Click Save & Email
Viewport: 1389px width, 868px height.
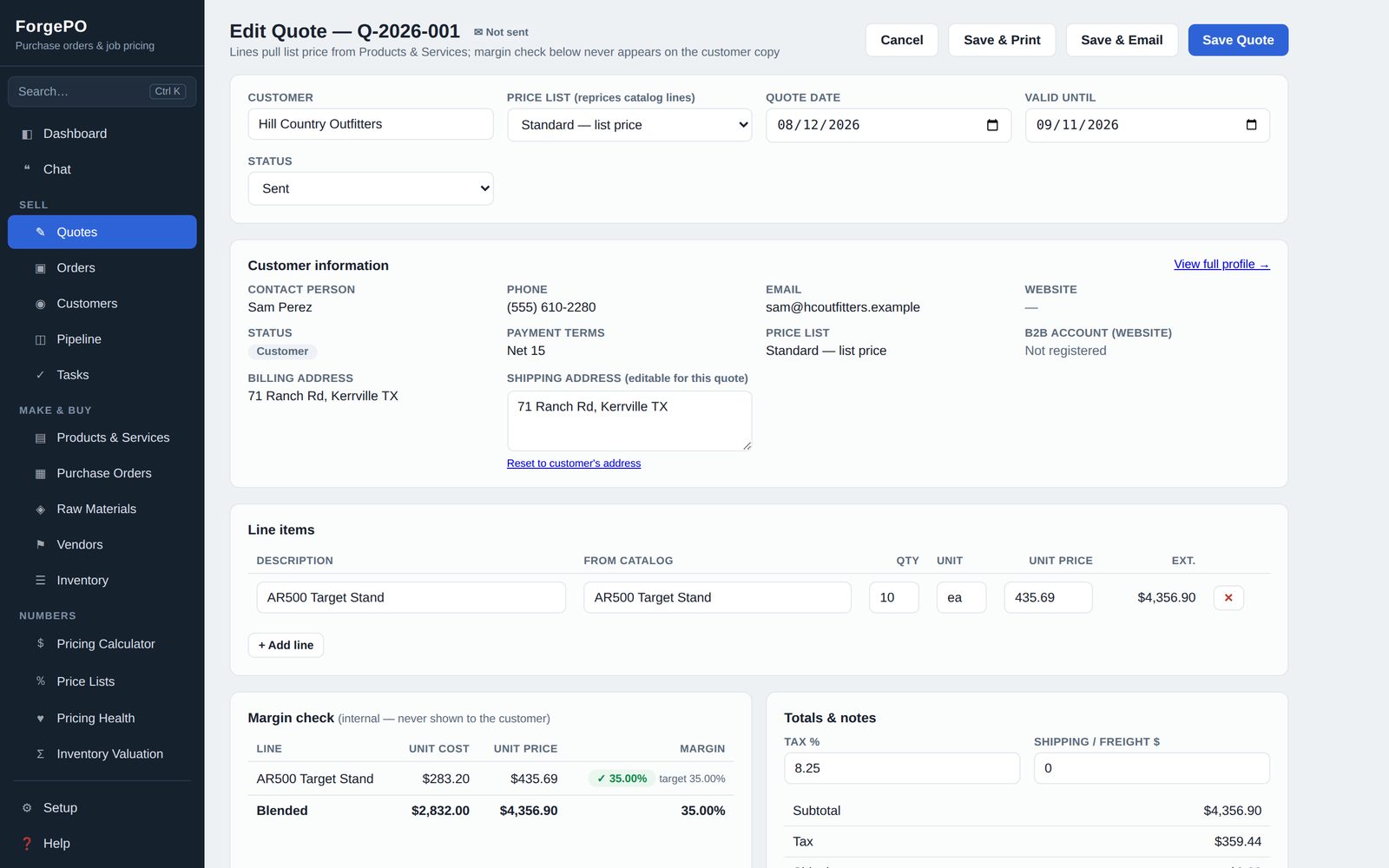[1122, 40]
